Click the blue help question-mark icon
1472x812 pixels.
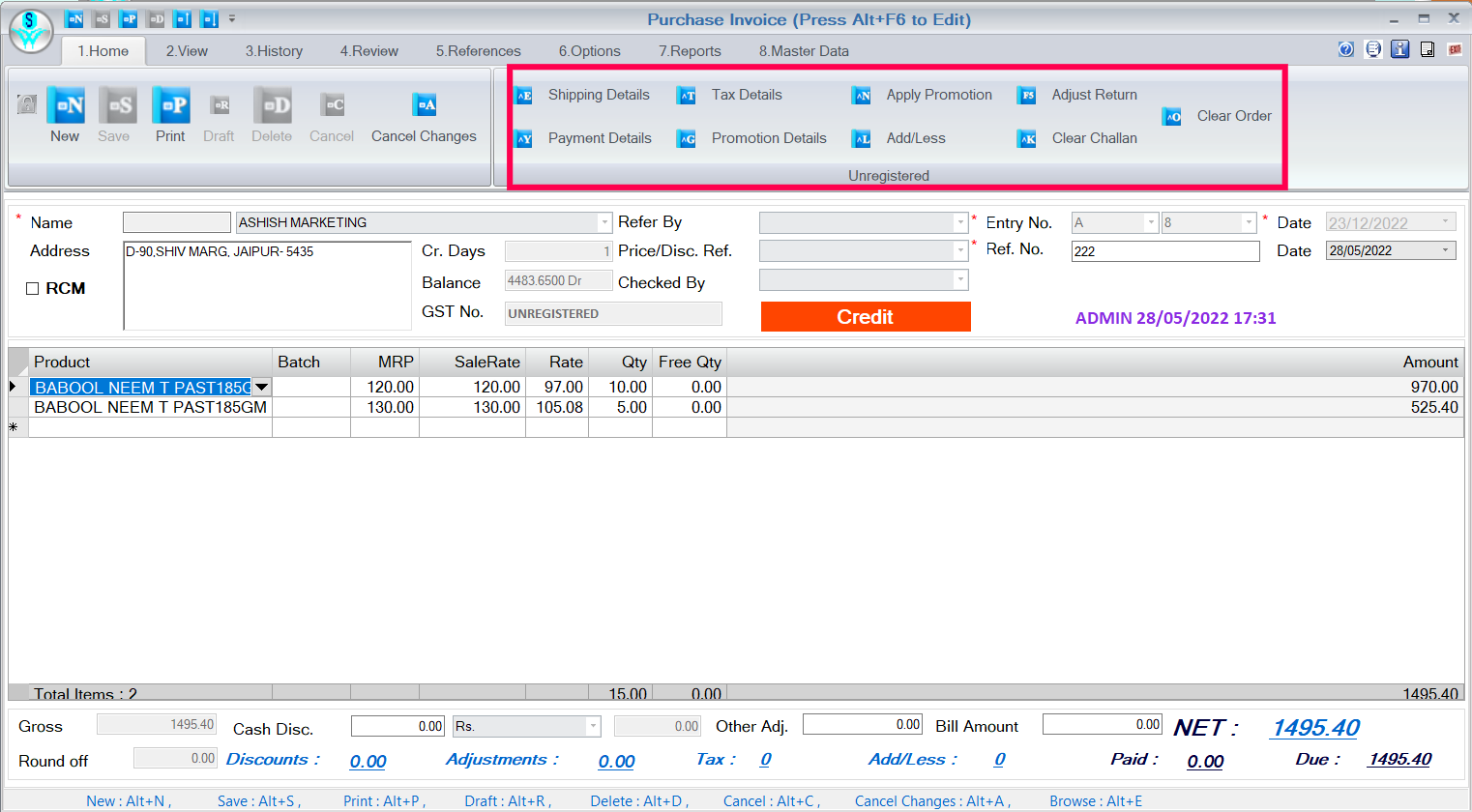pyautogui.click(x=1345, y=49)
